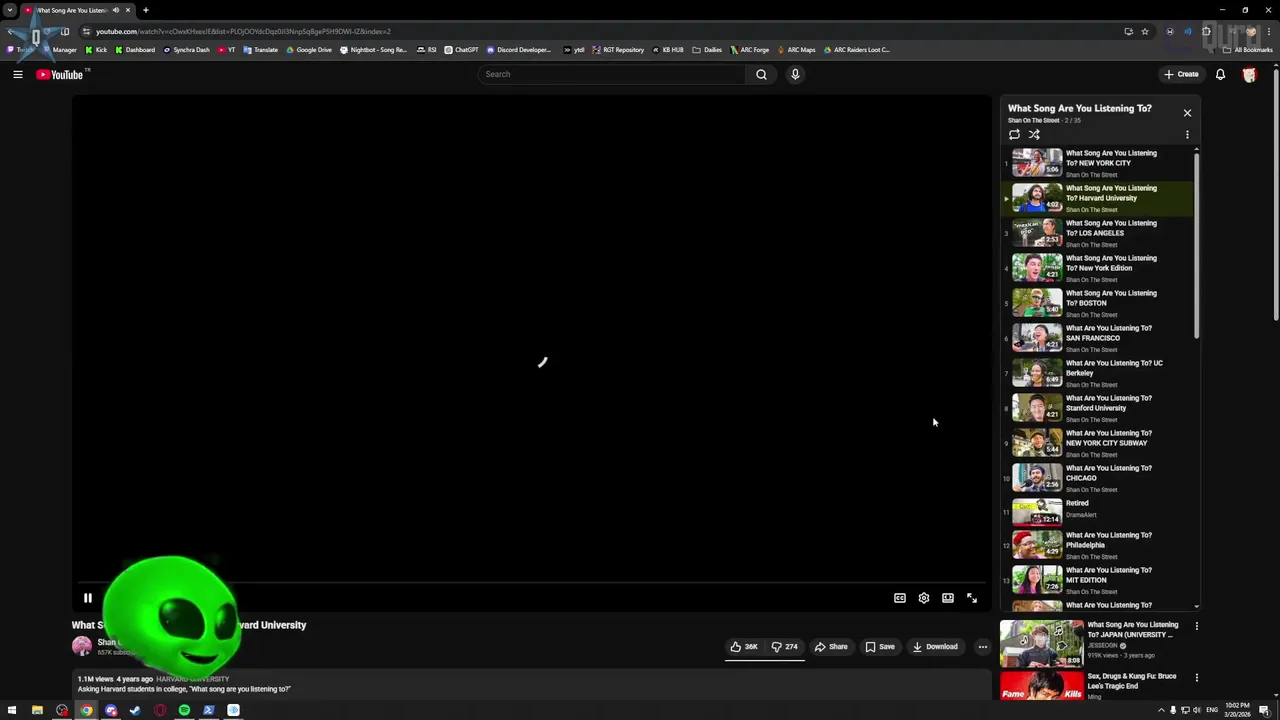Open the Dashboard bookmark

[135, 50]
